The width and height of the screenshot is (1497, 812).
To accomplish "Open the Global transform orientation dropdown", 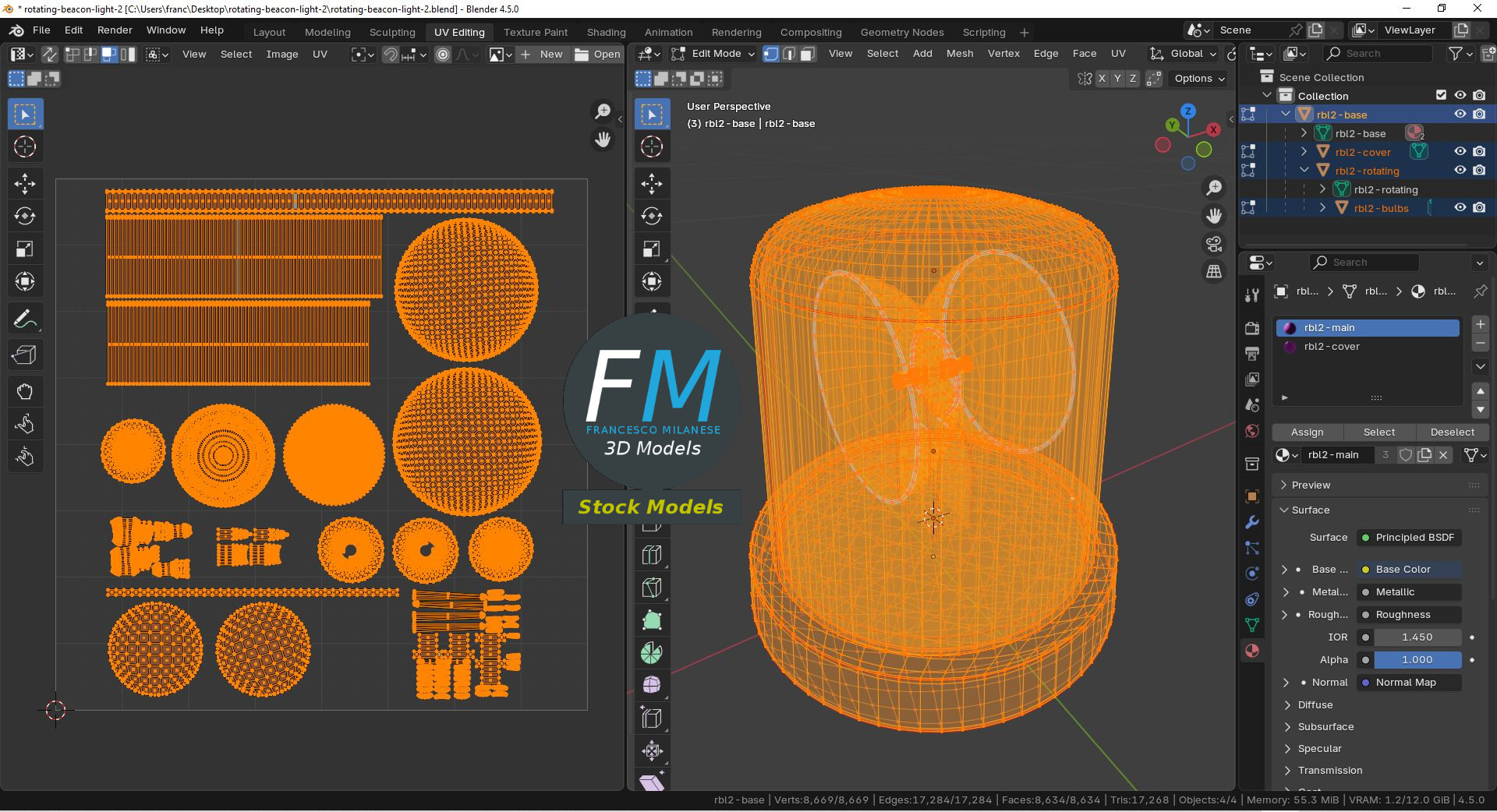I will point(1185,54).
